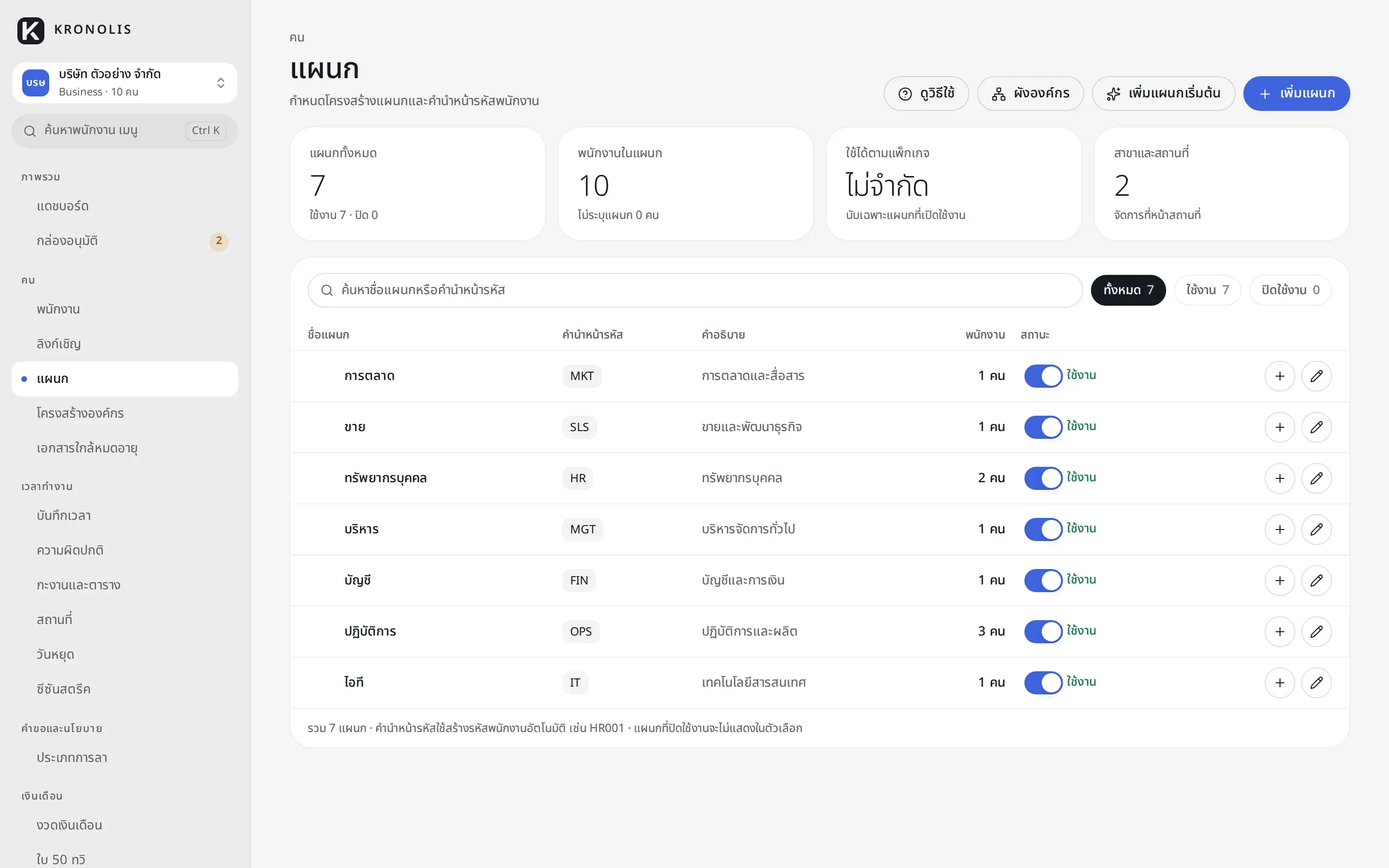Screen dimensions: 1389x868
Task: Edit the บริหาร department row
Action: pyautogui.click(x=1316, y=529)
